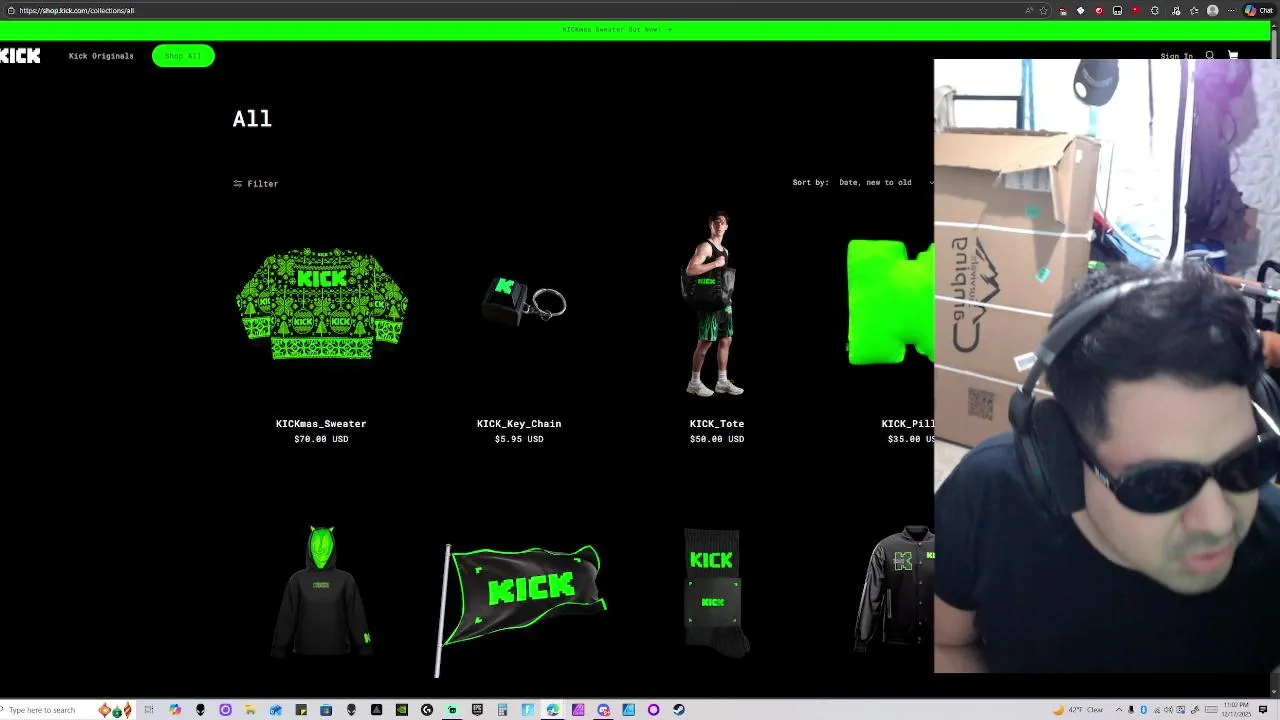This screenshot has width=1280, height=720.
Task: Open the KICK_Tote product title
Action: [717, 424]
